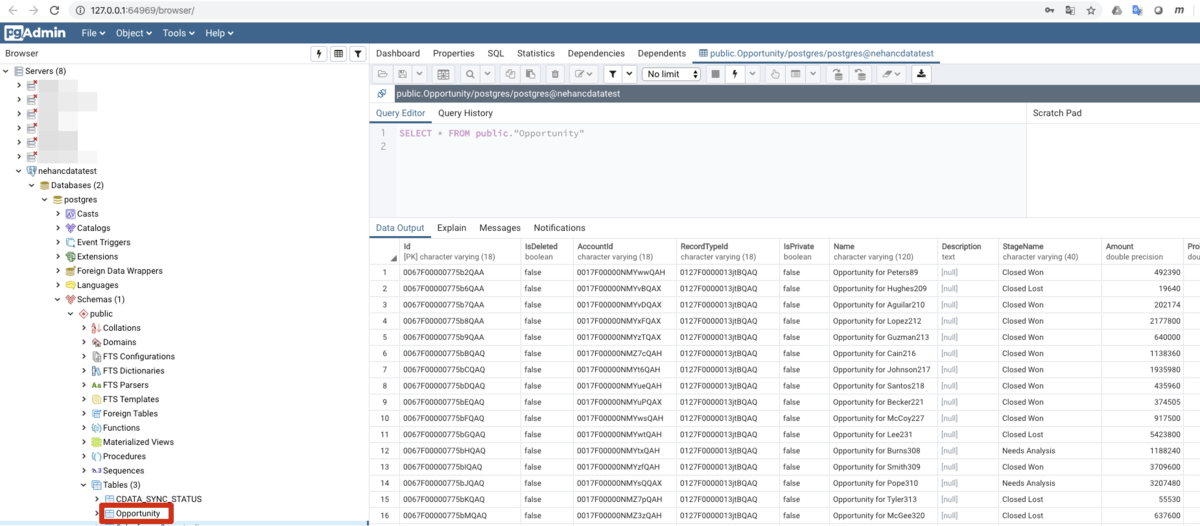Open Query Tool icon in Browser panel header
The image size is (1200, 526).
click(320, 53)
